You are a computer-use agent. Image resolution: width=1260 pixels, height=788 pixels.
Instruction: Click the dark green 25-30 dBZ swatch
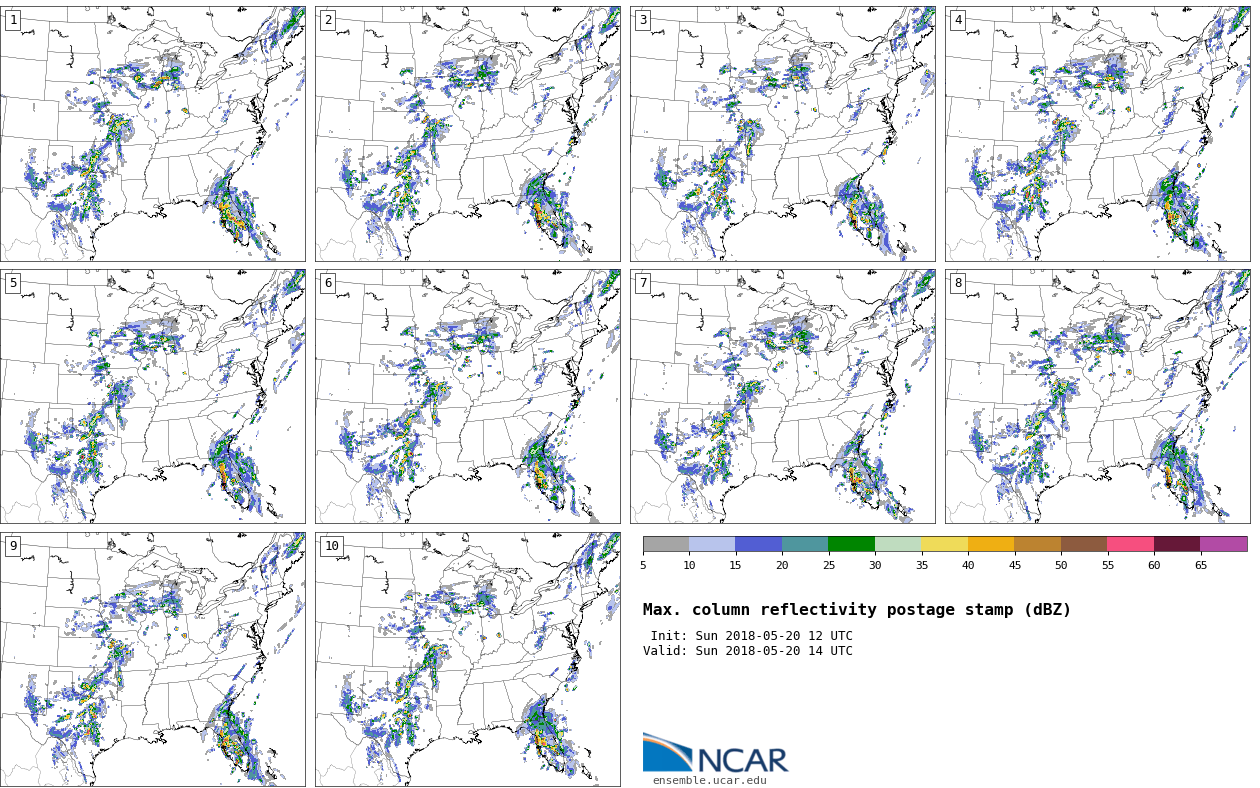[x=851, y=544]
